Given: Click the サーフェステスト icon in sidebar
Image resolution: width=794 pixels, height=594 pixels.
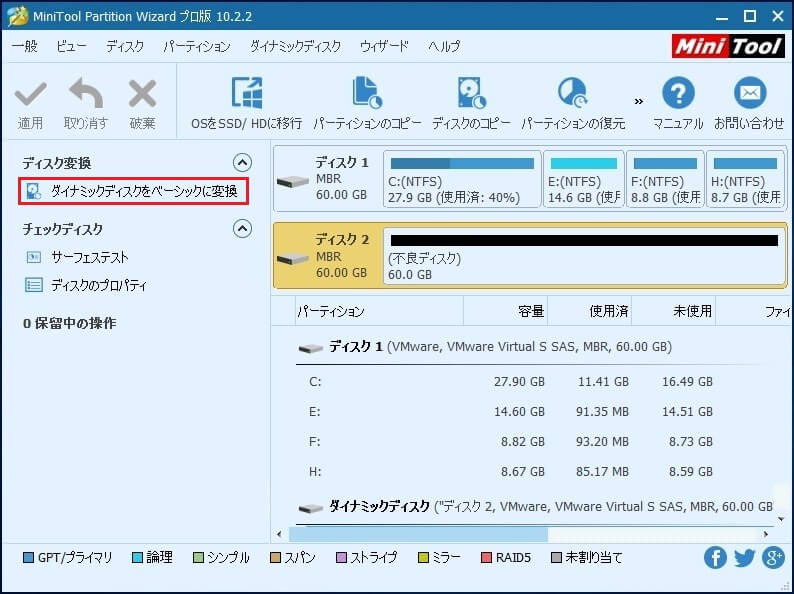Looking at the screenshot, I should point(33,257).
